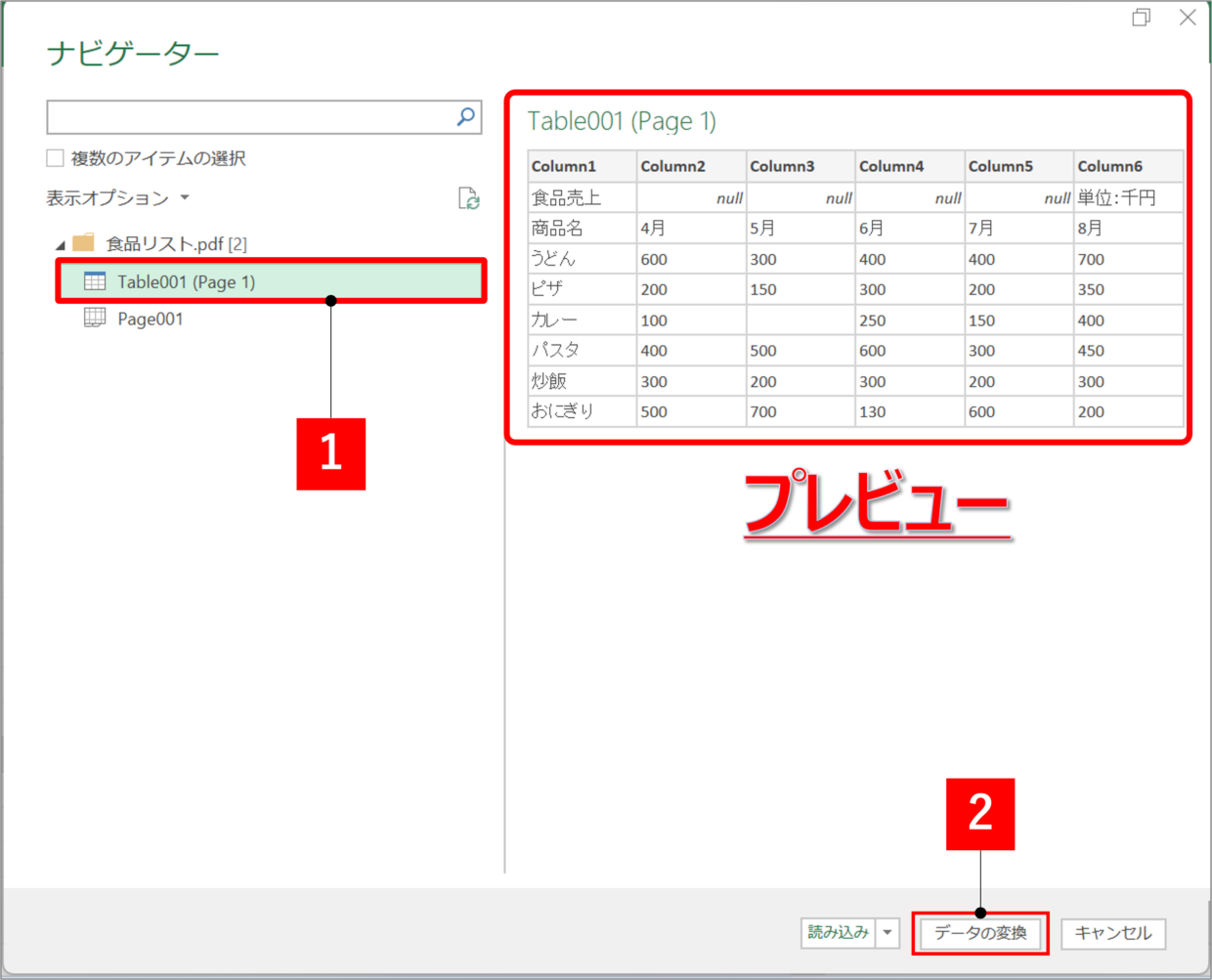Click the 食品リスト.pdf folder icon
1212x980 pixels.
[x=84, y=242]
